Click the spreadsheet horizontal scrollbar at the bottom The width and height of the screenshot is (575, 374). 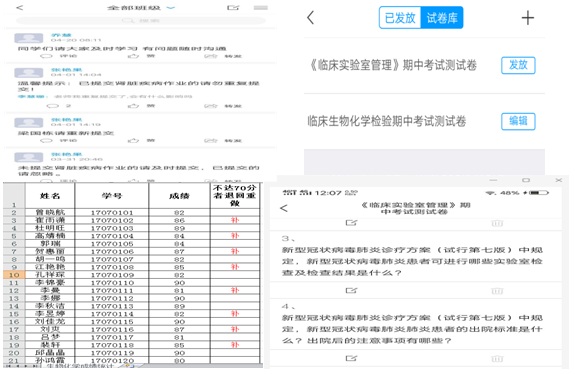[202, 366]
